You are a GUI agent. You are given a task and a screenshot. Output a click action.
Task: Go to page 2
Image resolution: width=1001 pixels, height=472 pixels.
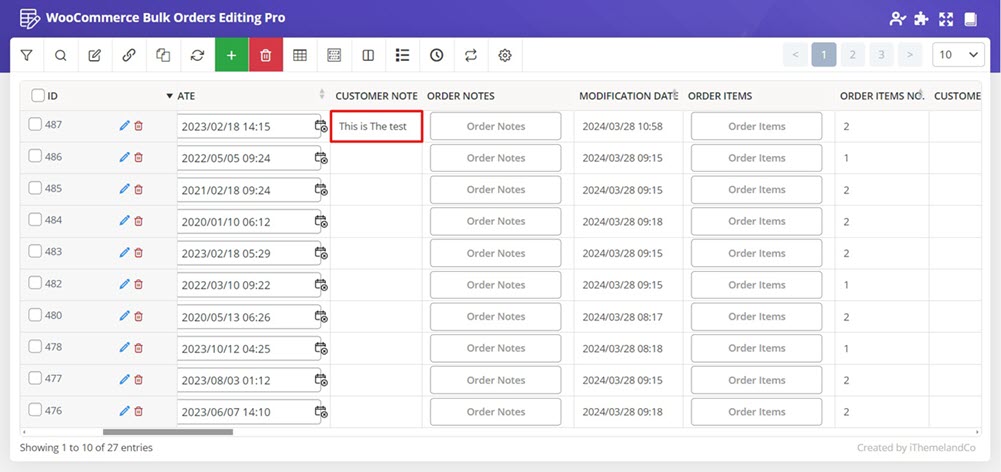point(852,55)
